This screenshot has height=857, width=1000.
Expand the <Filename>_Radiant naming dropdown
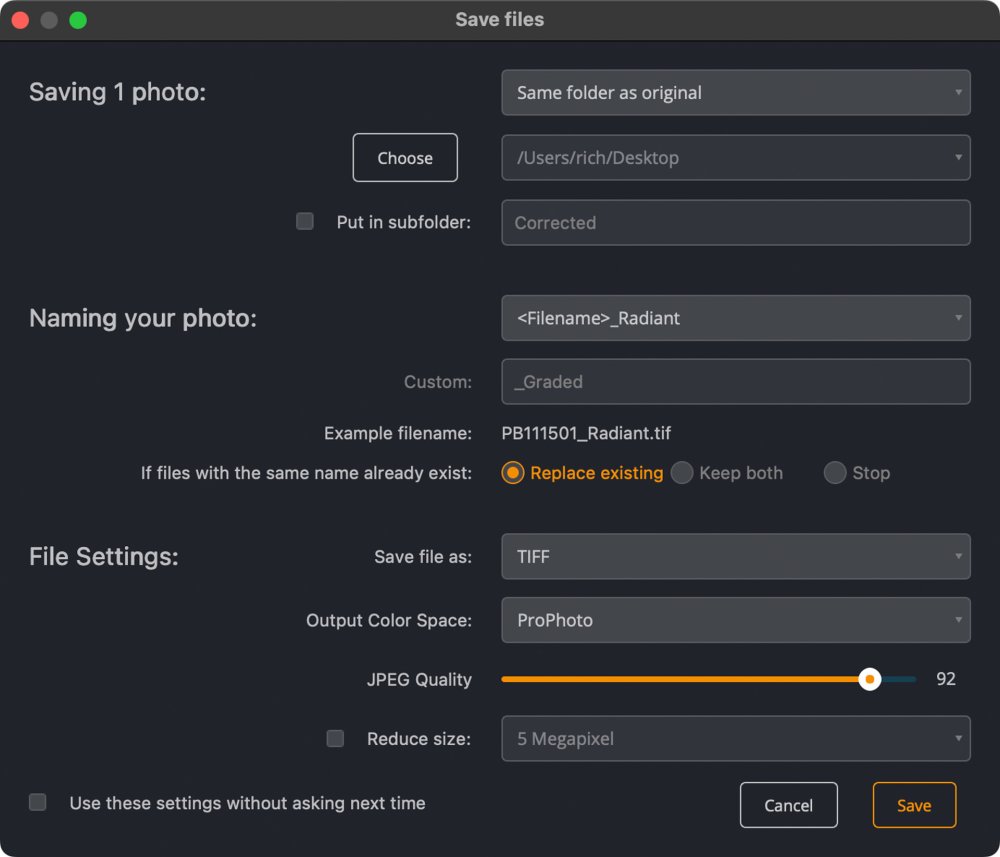[x=735, y=318]
